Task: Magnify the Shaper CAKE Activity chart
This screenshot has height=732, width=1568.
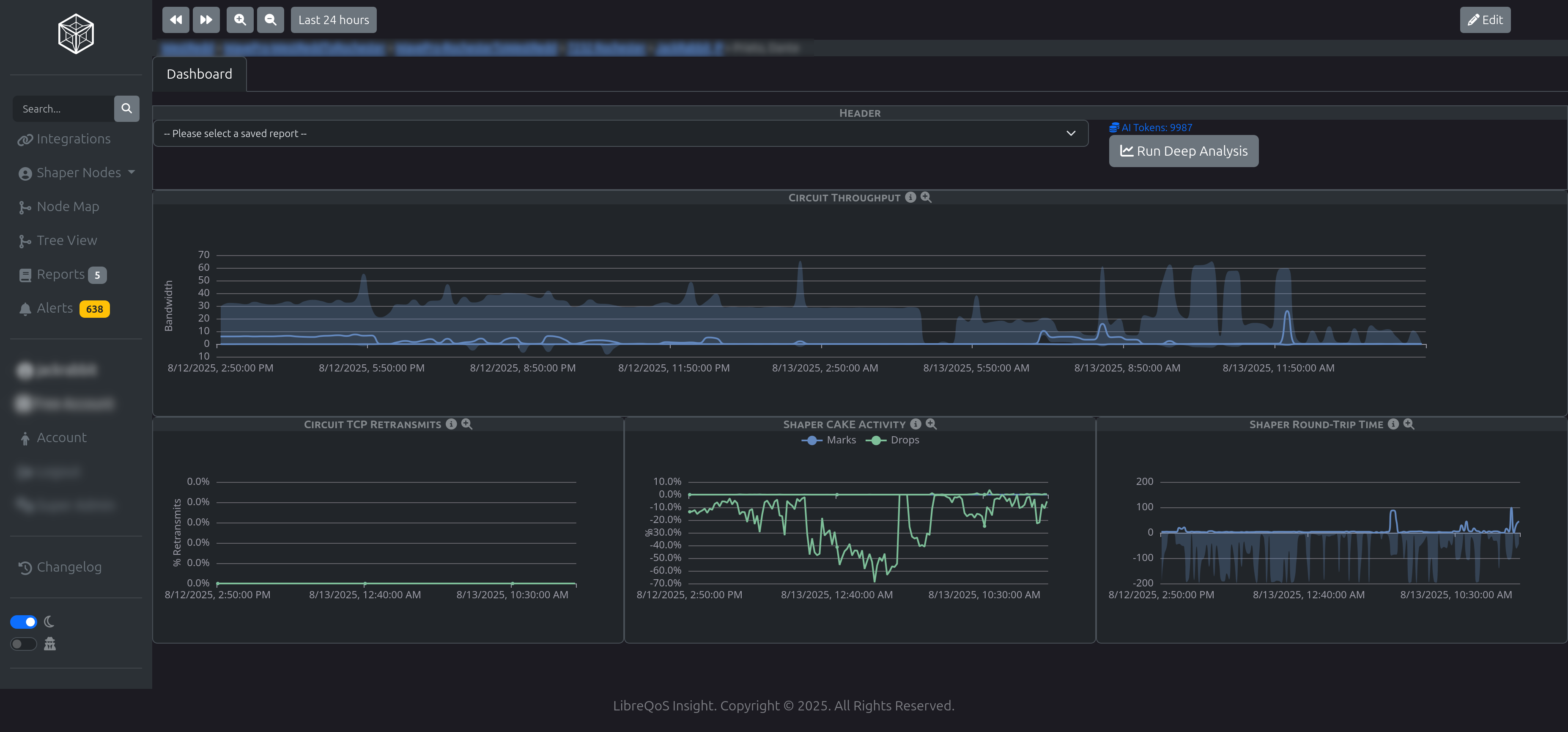Action: pos(931,424)
